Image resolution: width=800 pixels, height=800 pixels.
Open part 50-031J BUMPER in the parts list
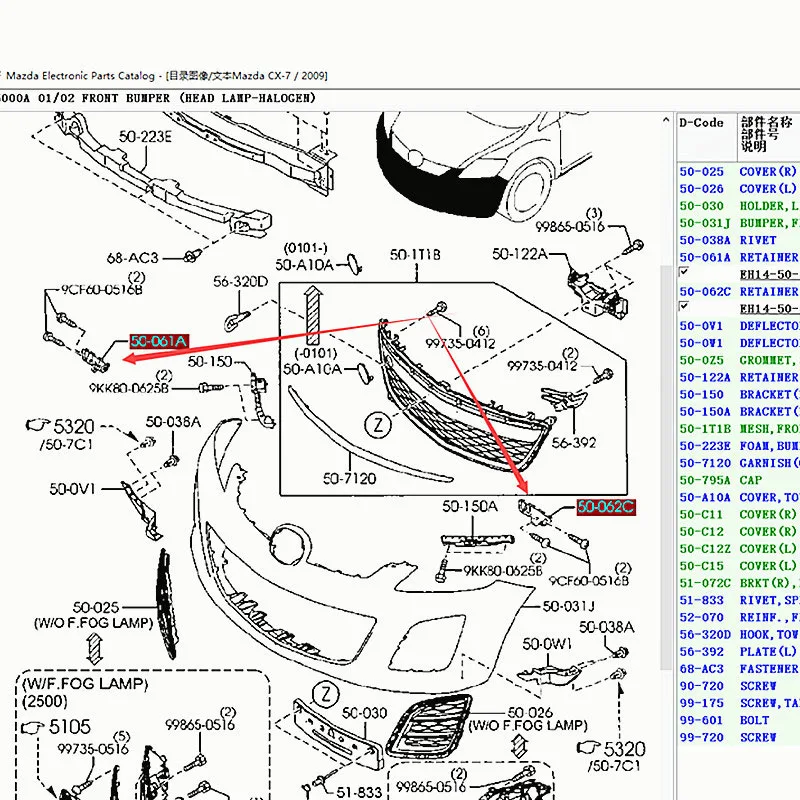738,223
